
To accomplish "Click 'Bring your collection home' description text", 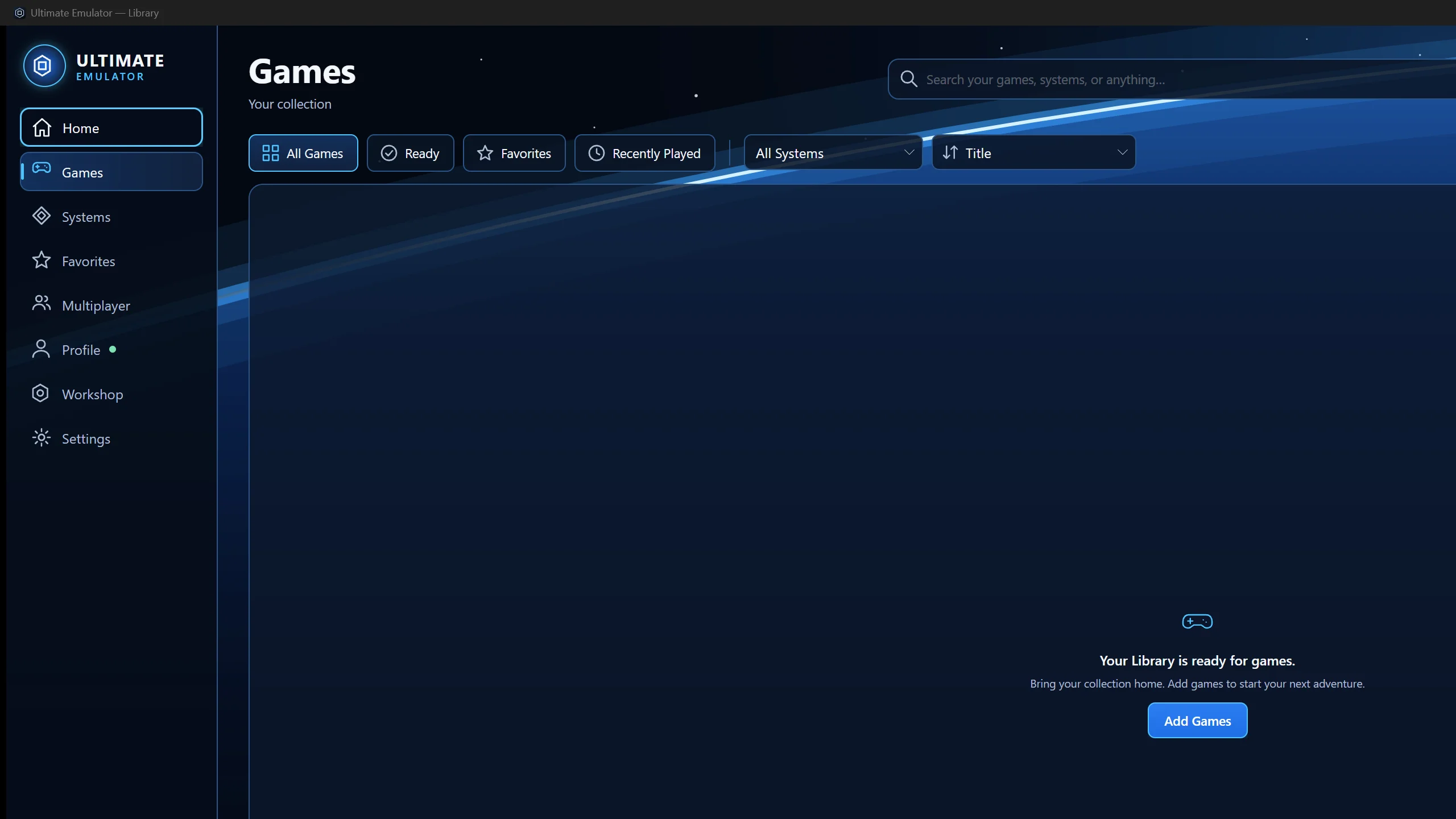I will (x=1197, y=684).
